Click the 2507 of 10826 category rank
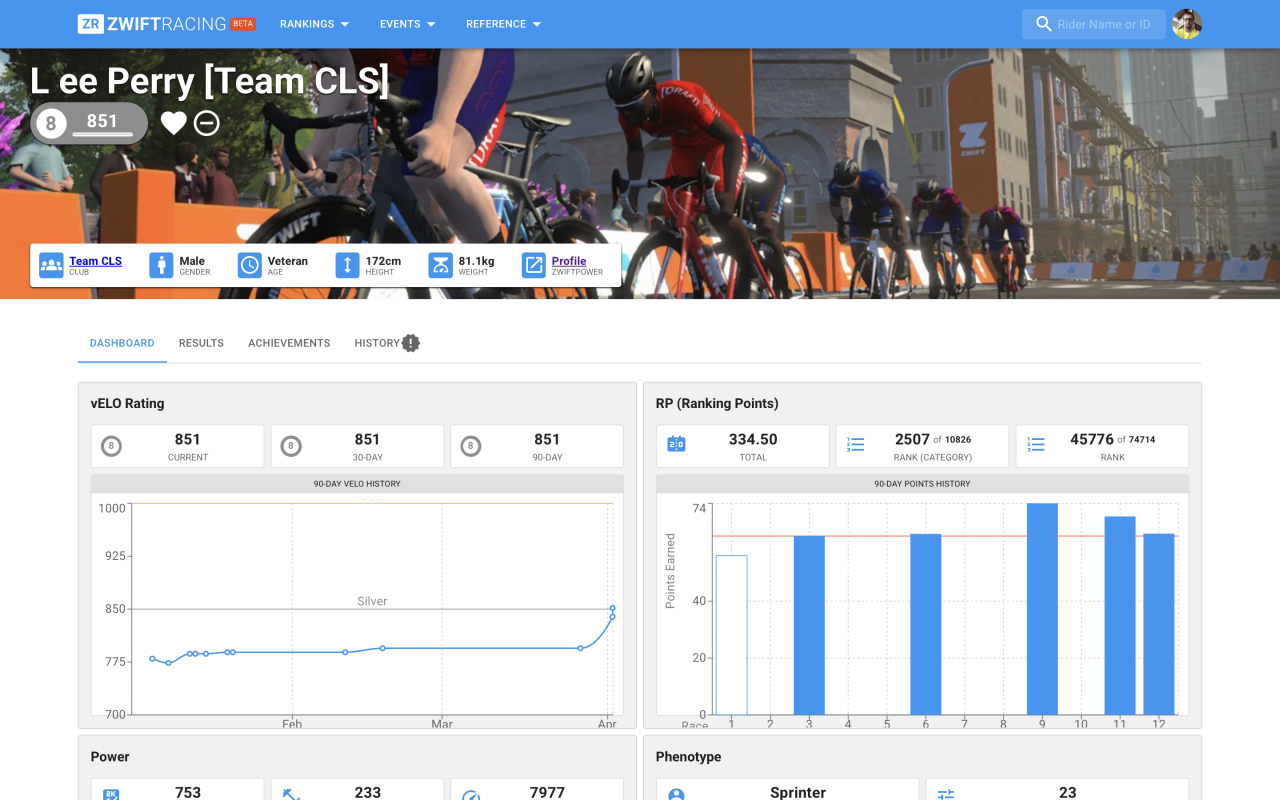The width and height of the screenshot is (1280, 800). coord(932,439)
